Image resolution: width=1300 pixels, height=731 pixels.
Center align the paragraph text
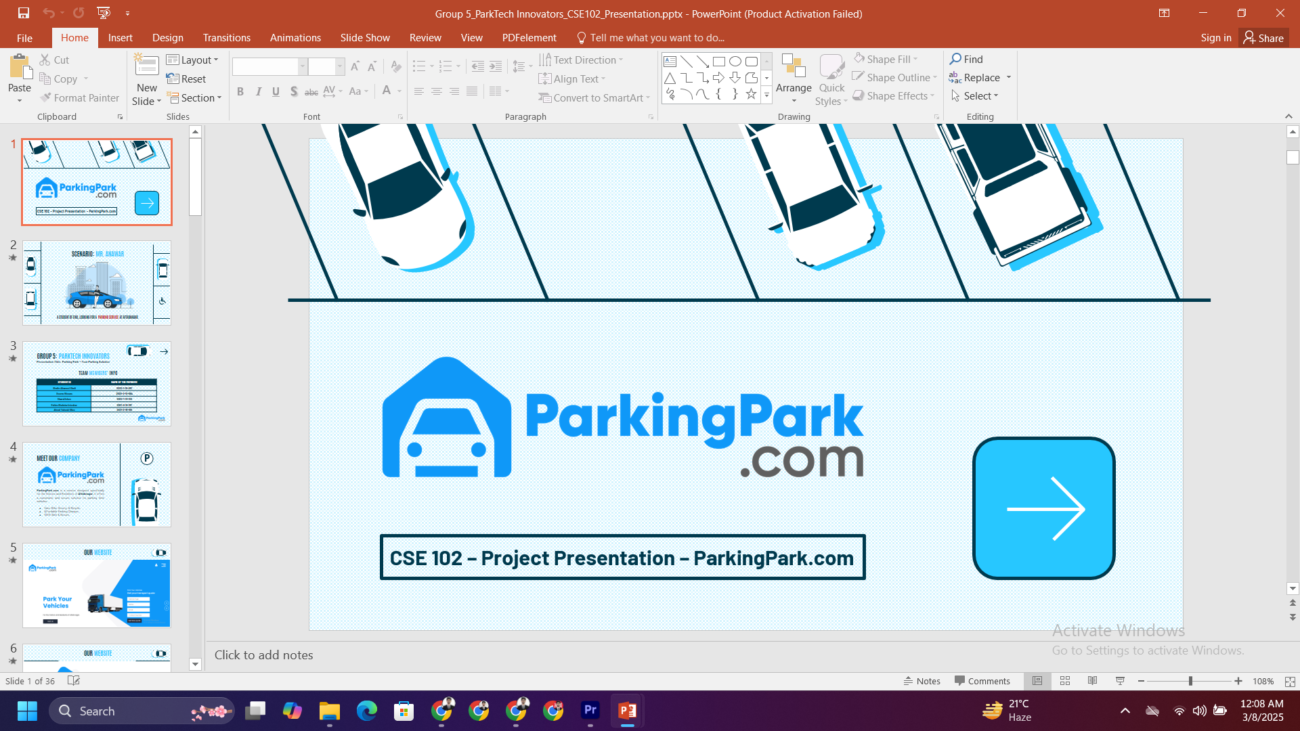tap(436, 92)
